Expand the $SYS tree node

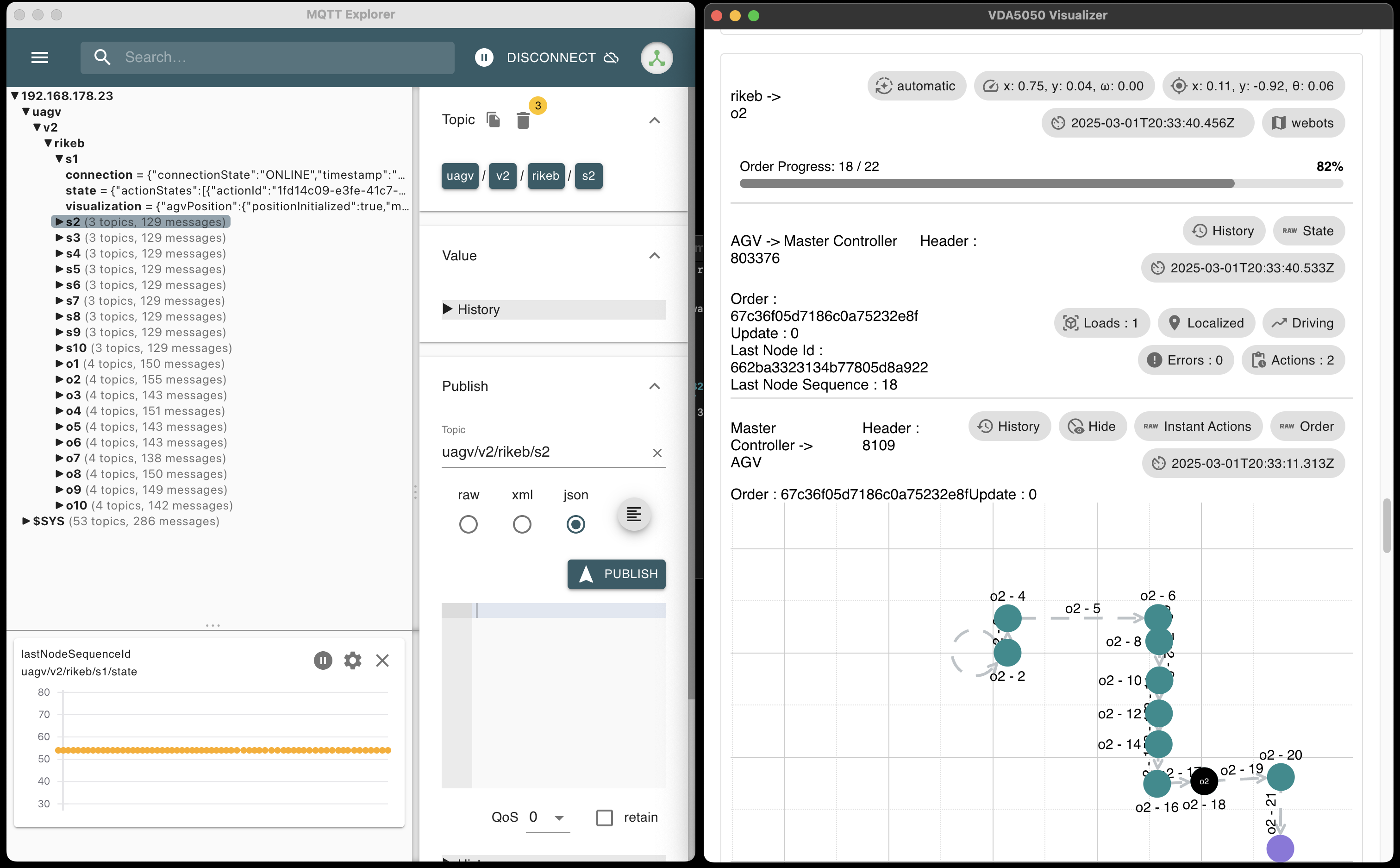[26, 521]
